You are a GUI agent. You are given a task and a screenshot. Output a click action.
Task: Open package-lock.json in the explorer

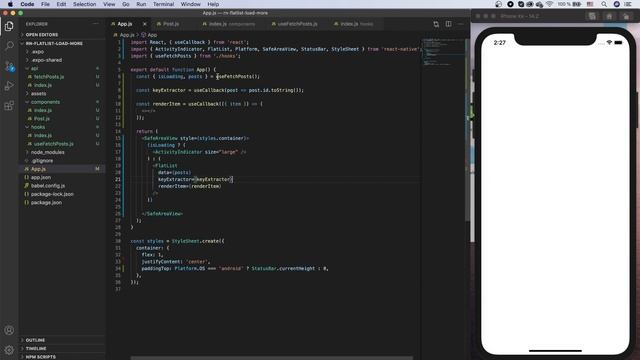click(62, 194)
